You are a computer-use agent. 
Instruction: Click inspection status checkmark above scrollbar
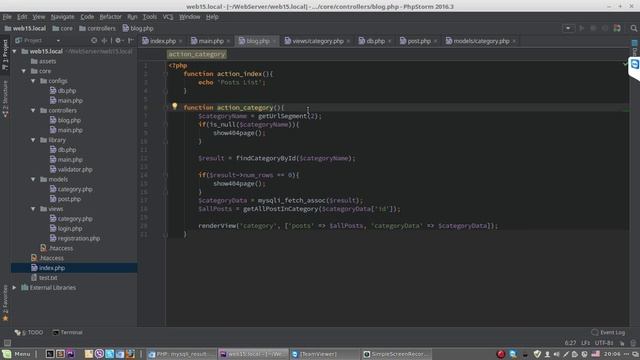[x=625, y=64]
